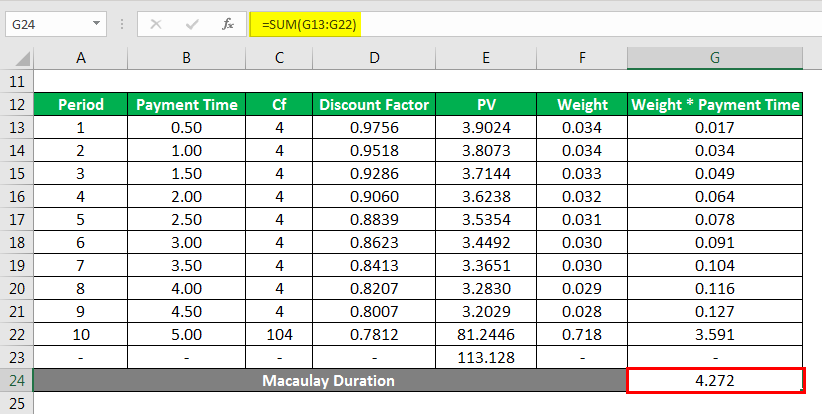Click cell with value 0.017

pyautogui.click(x=715, y=127)
